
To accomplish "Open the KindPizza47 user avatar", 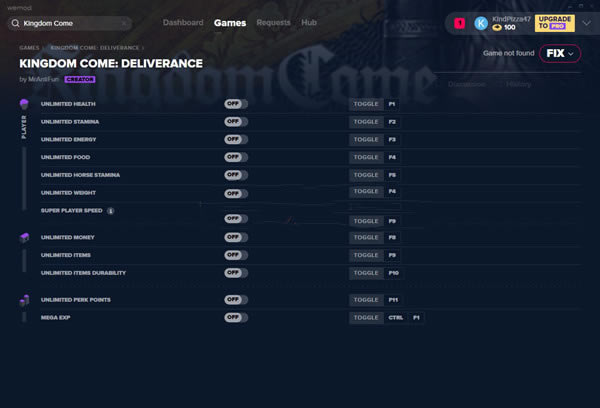I will (x=481, y=23).
